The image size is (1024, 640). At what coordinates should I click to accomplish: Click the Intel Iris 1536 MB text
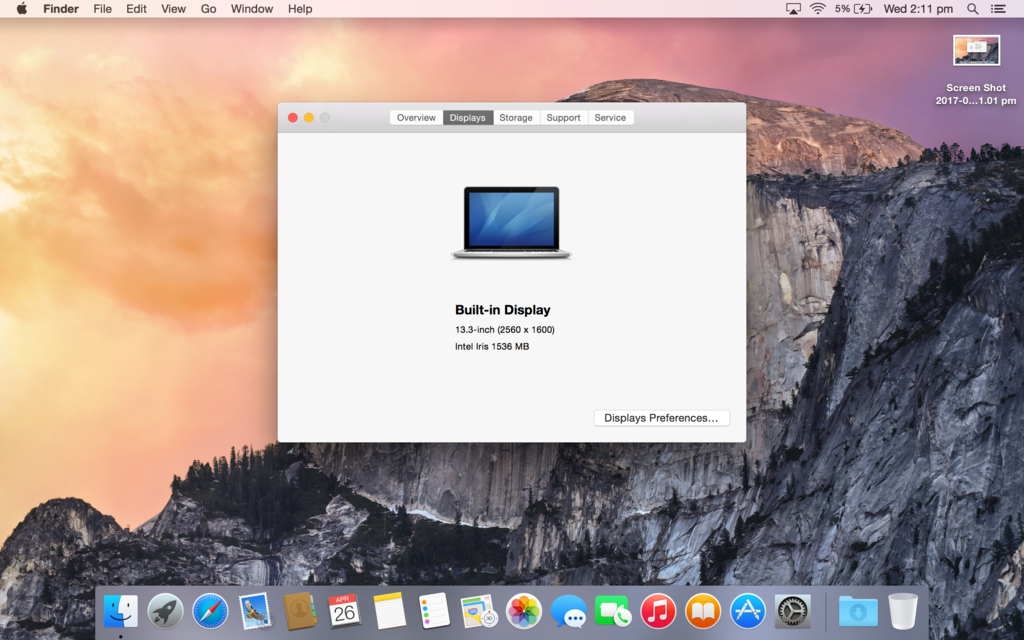(x=492, y=347)
